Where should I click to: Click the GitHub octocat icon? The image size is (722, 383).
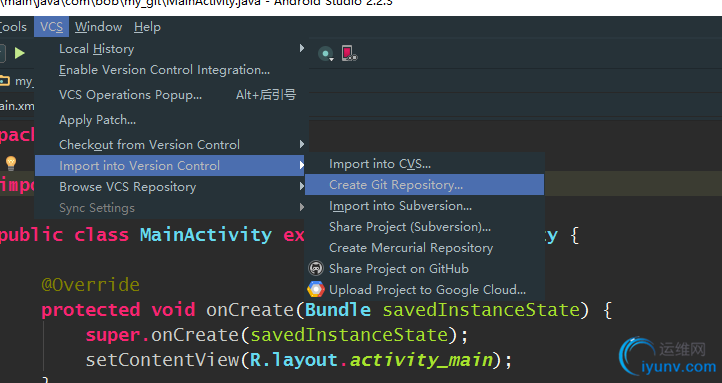[316, 268]
